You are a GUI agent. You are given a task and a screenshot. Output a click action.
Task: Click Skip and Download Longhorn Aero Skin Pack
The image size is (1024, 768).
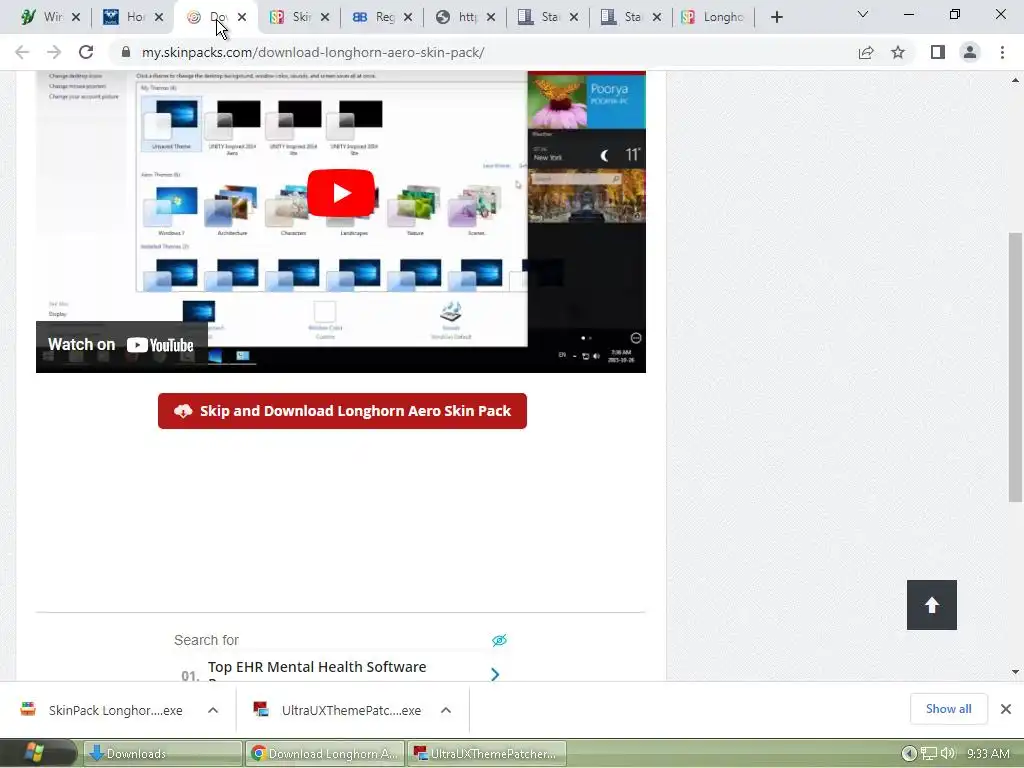pos(342,411)
